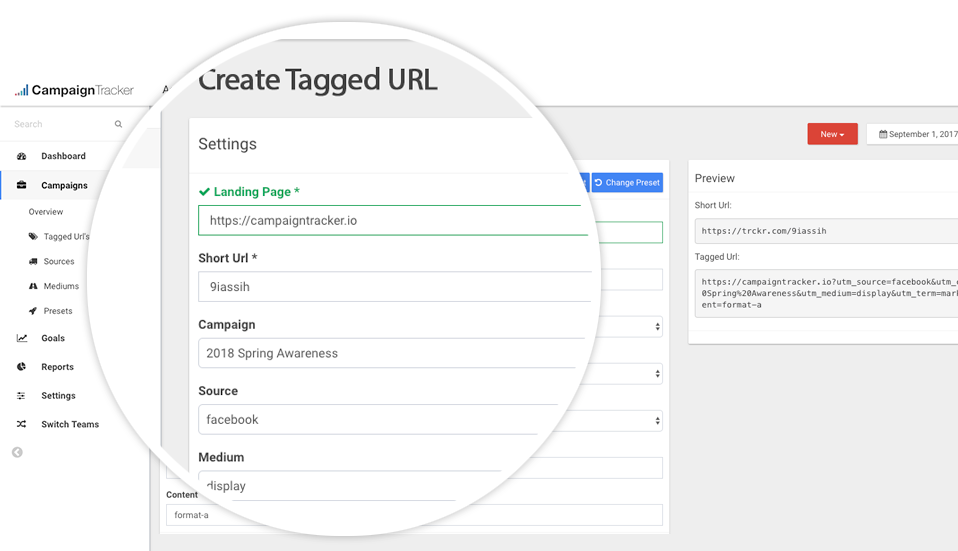The width and height of the screenshot is (958, 551).
Task: Open Reports in the sidebar
Action: pos(57,367)
